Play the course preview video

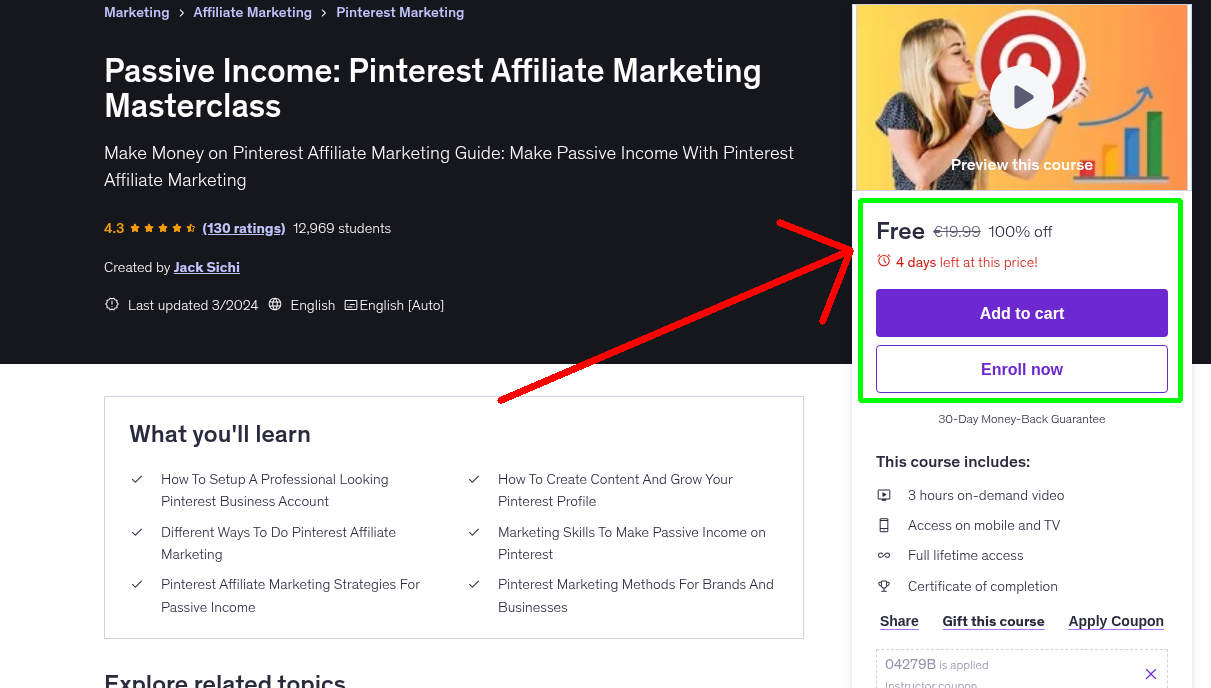pyautogui.click(x=1022, y=97)
